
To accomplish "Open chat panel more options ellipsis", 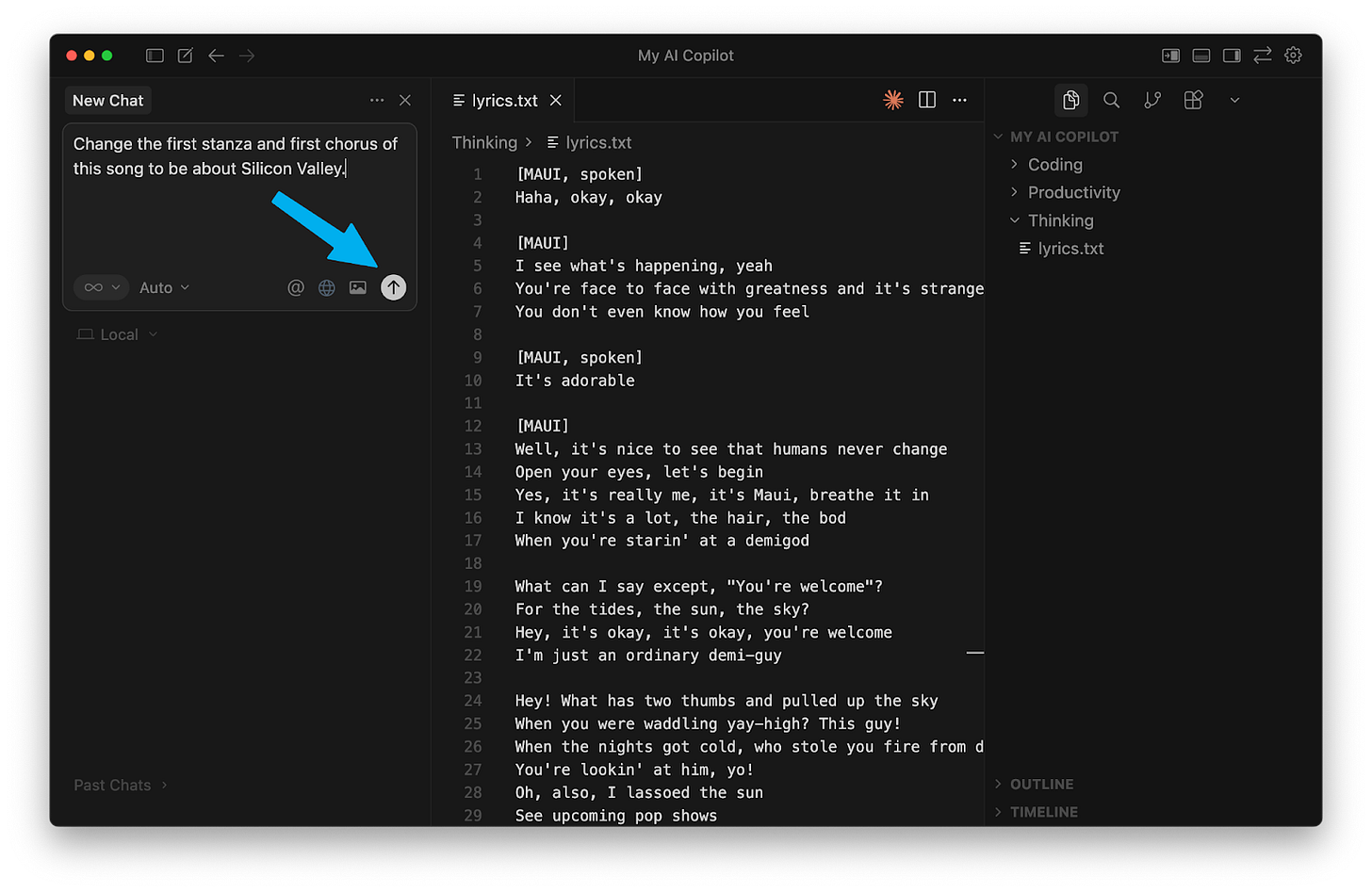I will tap(377, 100).
